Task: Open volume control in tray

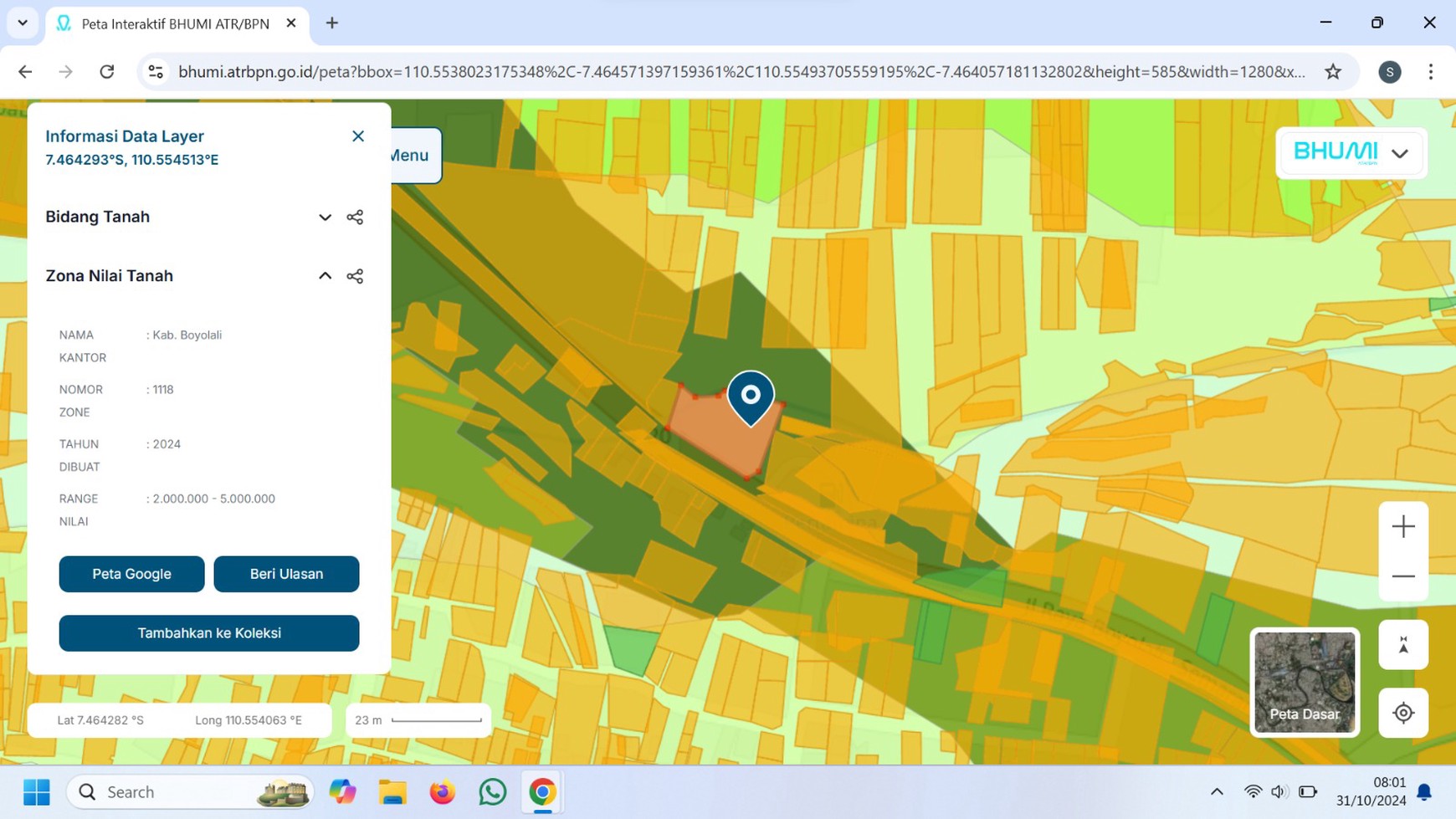Action: pyautogui.click(x=1279, y=791)
